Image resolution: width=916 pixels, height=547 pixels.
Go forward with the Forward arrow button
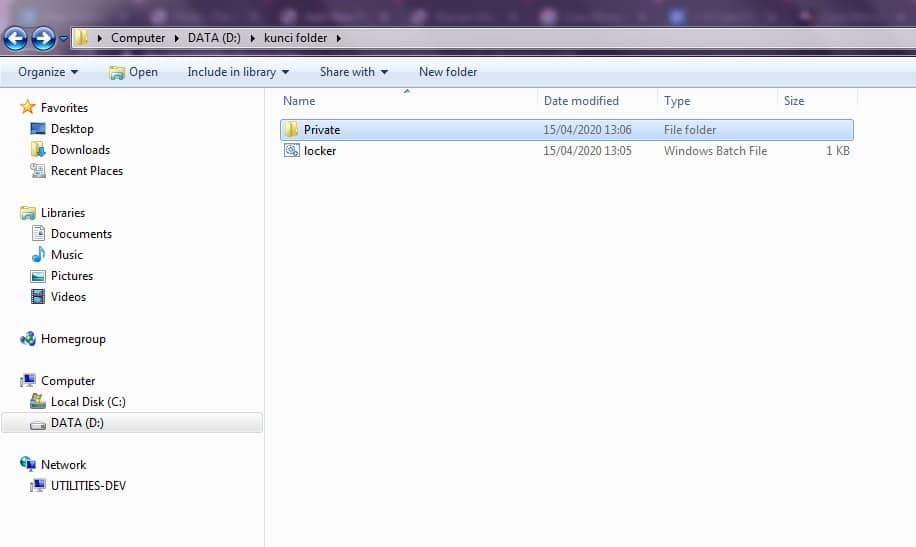[x=43, y=39]
